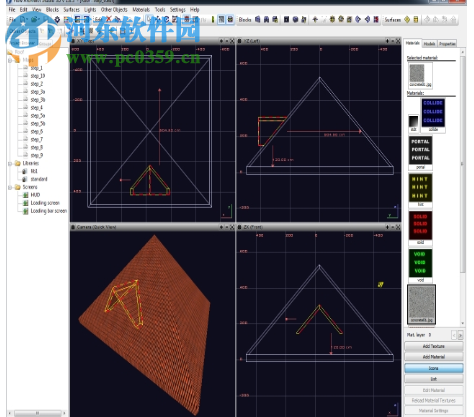Image resolution: width=474 pixels, height=417 pixels.
Task: Open the Help menu
Action: (194, 10)
